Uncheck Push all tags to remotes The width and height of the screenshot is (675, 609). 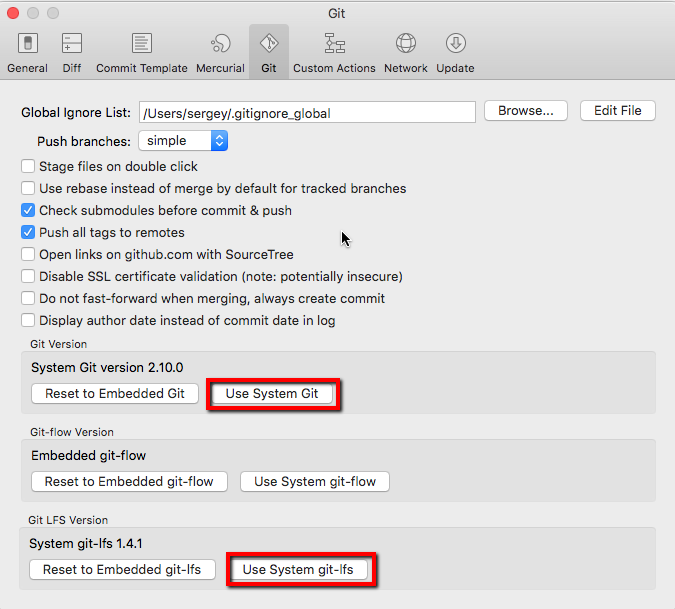point(28,232)
